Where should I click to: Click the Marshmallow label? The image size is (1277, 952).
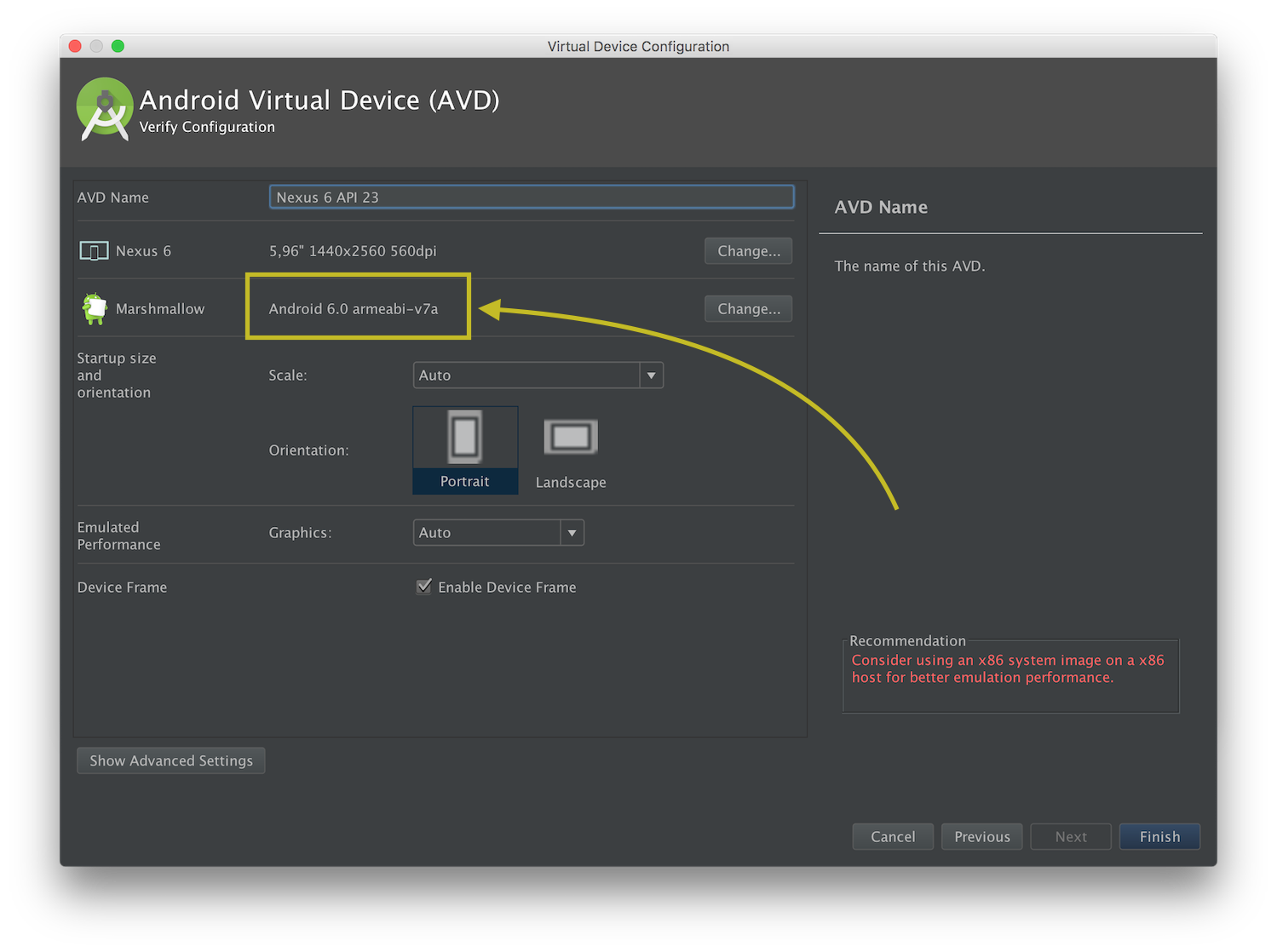coord(160,309)
